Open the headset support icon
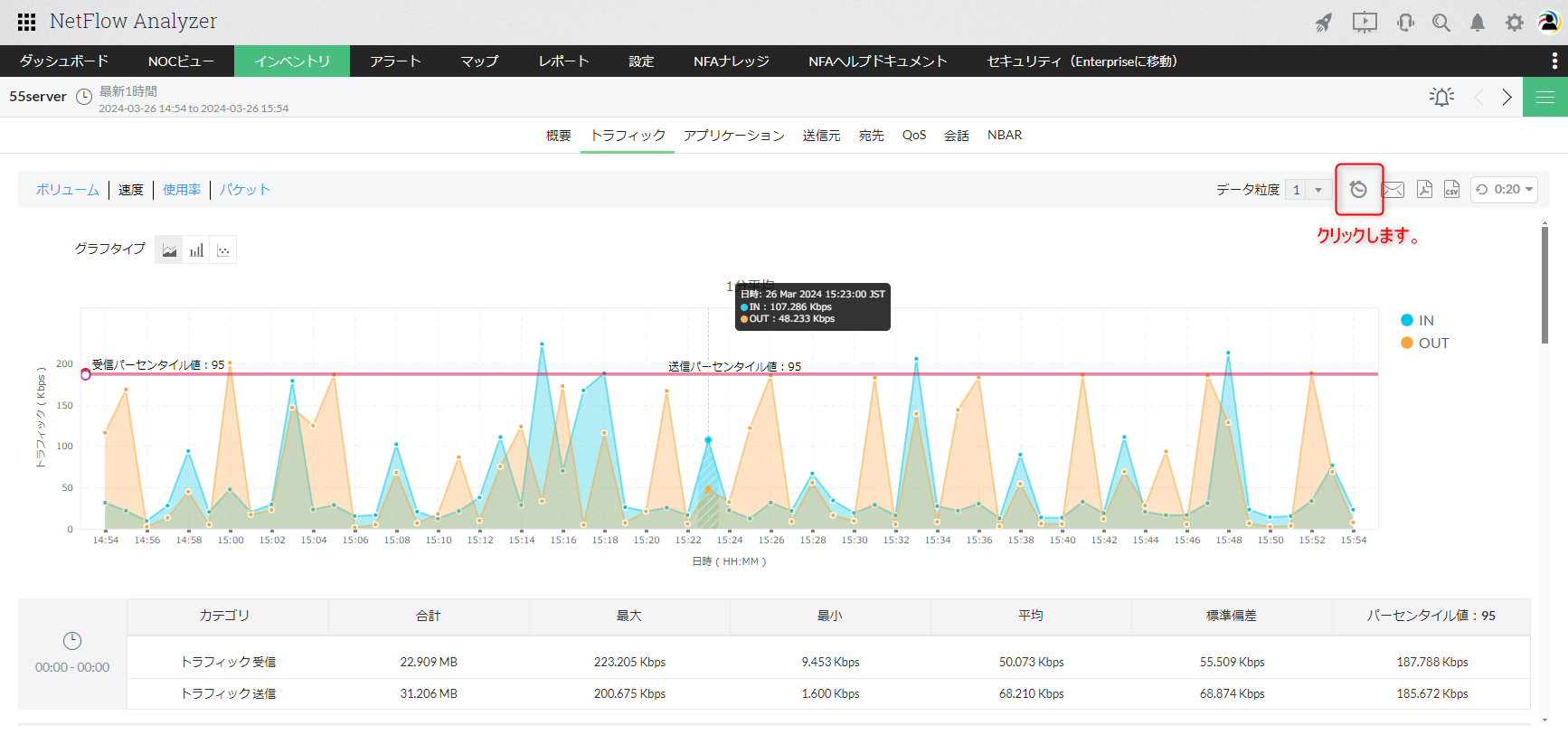1568x744 pixels. 1405,23
